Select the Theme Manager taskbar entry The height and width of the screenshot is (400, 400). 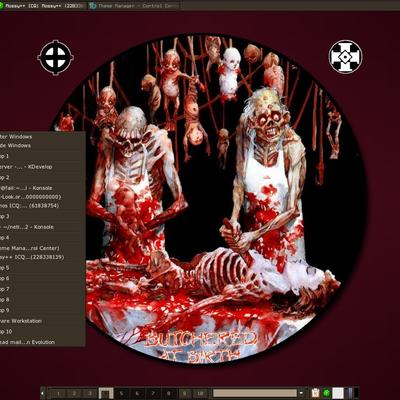134,6
